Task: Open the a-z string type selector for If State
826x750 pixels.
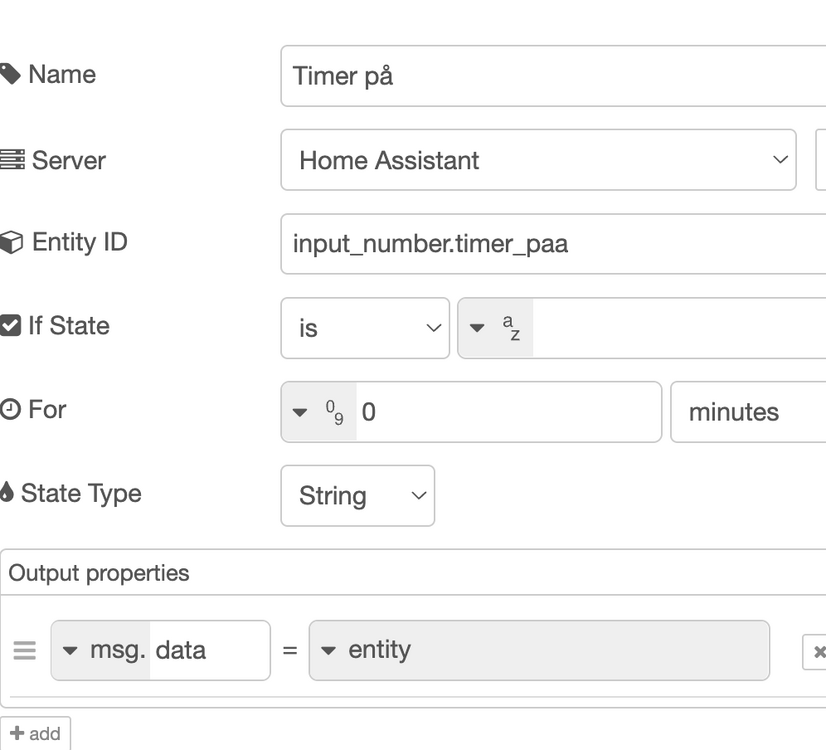Action: click(x=496, y=328)
